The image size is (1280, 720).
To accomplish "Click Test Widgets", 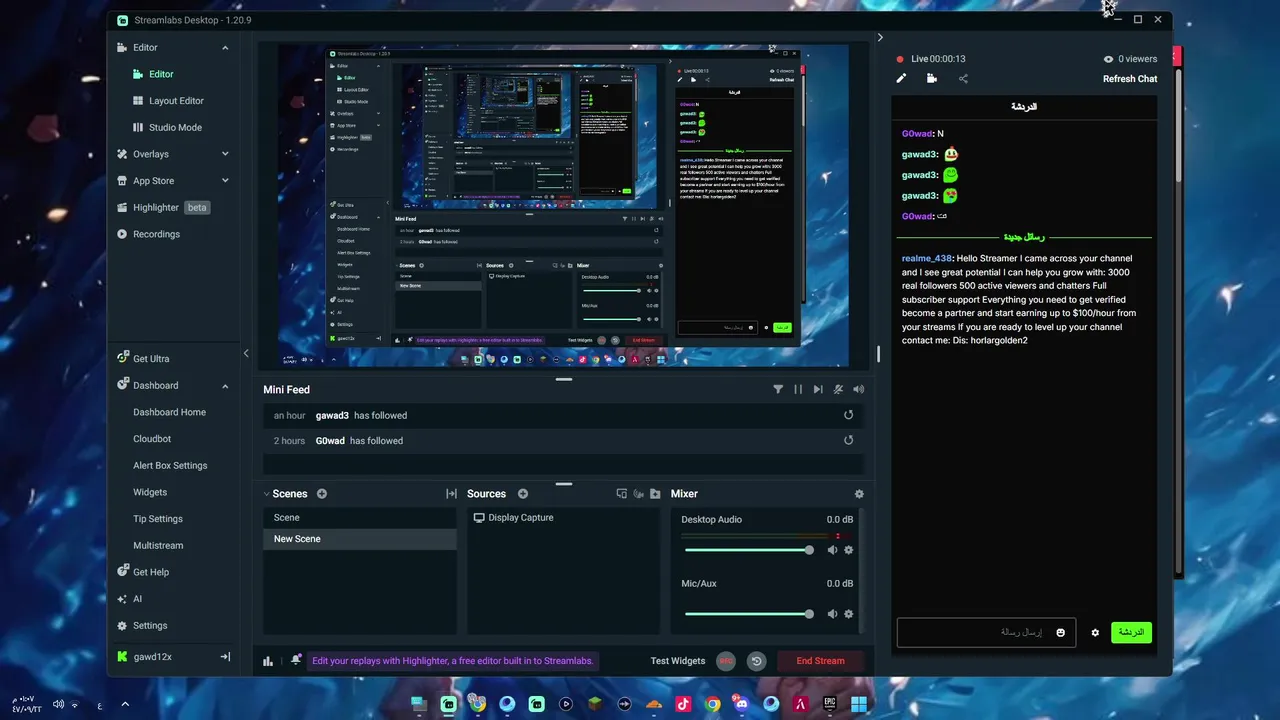I will coord(678,661).
